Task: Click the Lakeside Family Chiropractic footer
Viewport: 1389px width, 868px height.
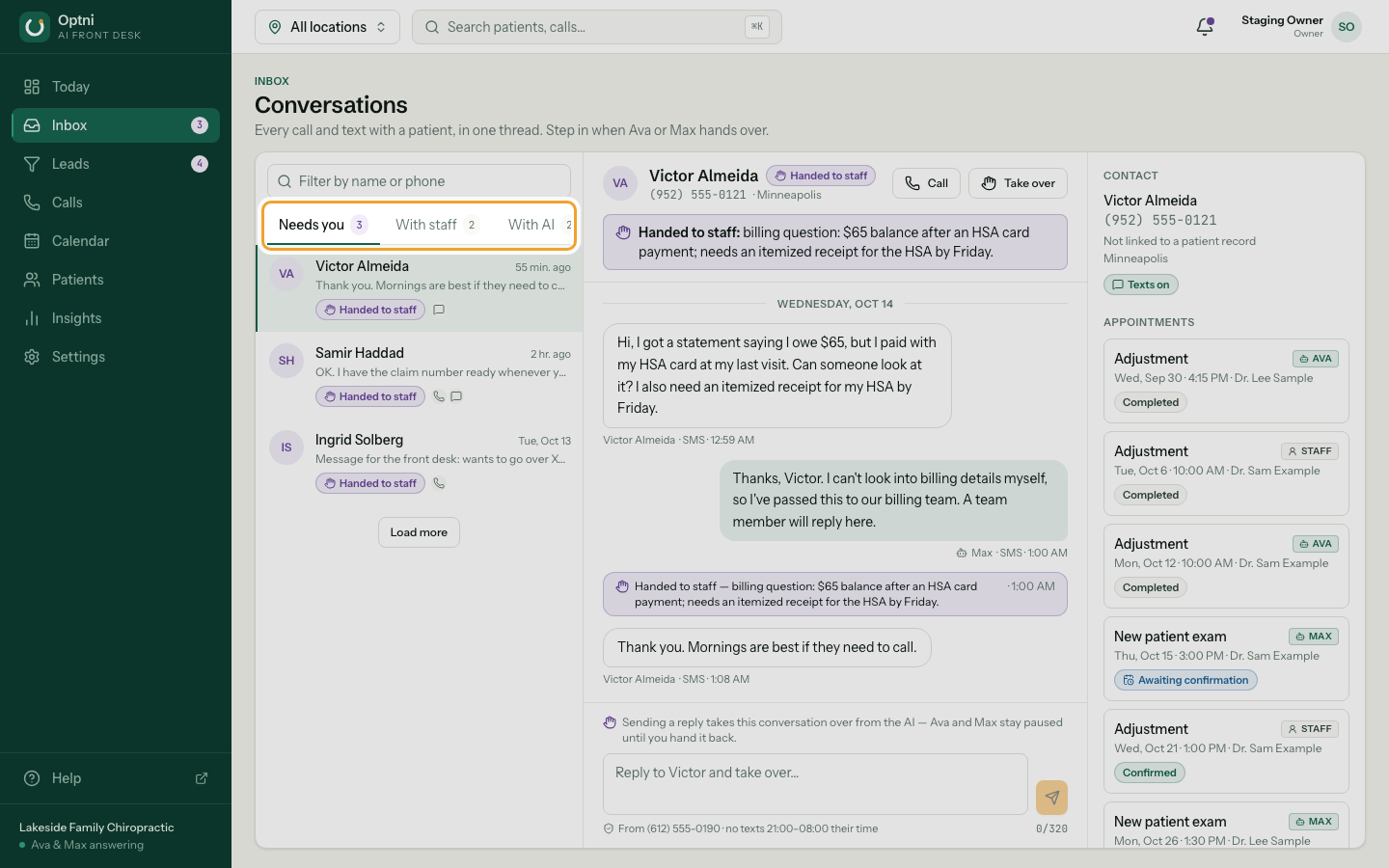Action: tap(116, 835)
